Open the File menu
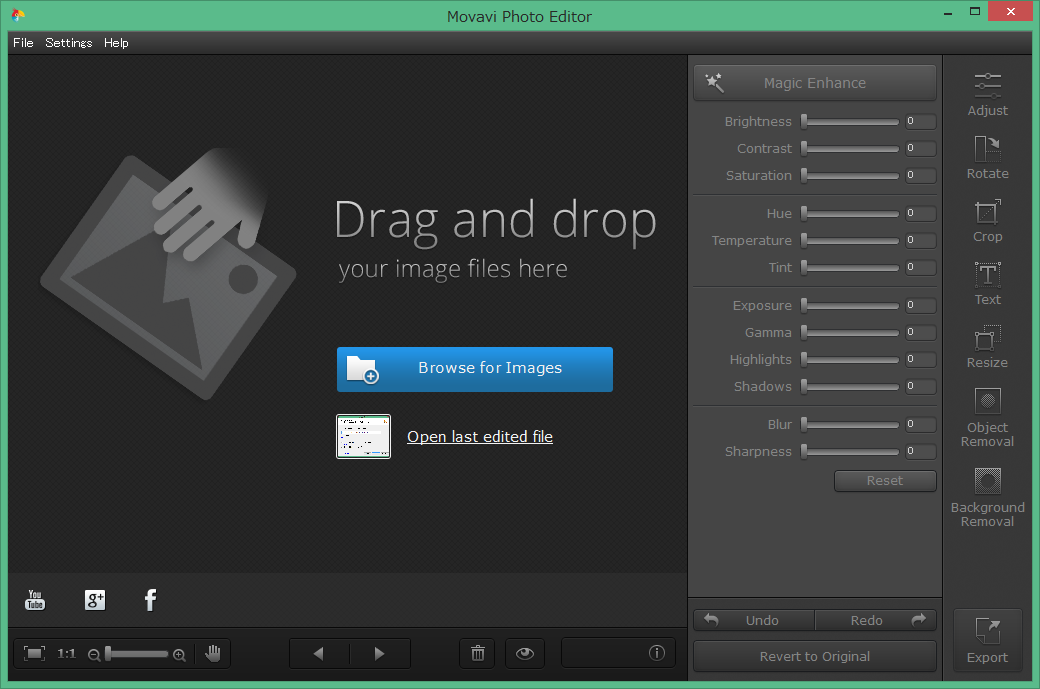 [23, 43]
